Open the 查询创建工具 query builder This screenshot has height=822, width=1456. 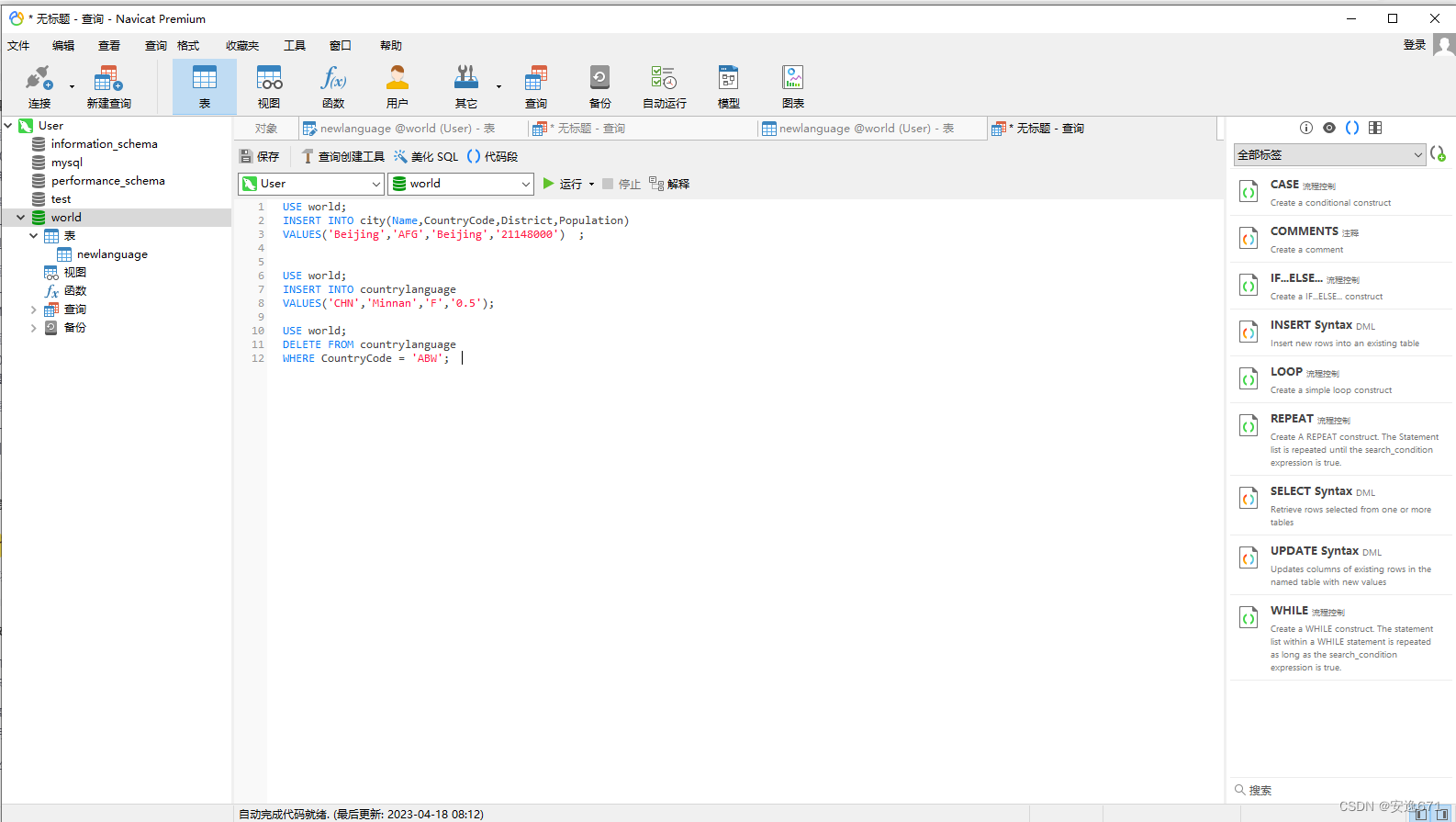[342, 157]
